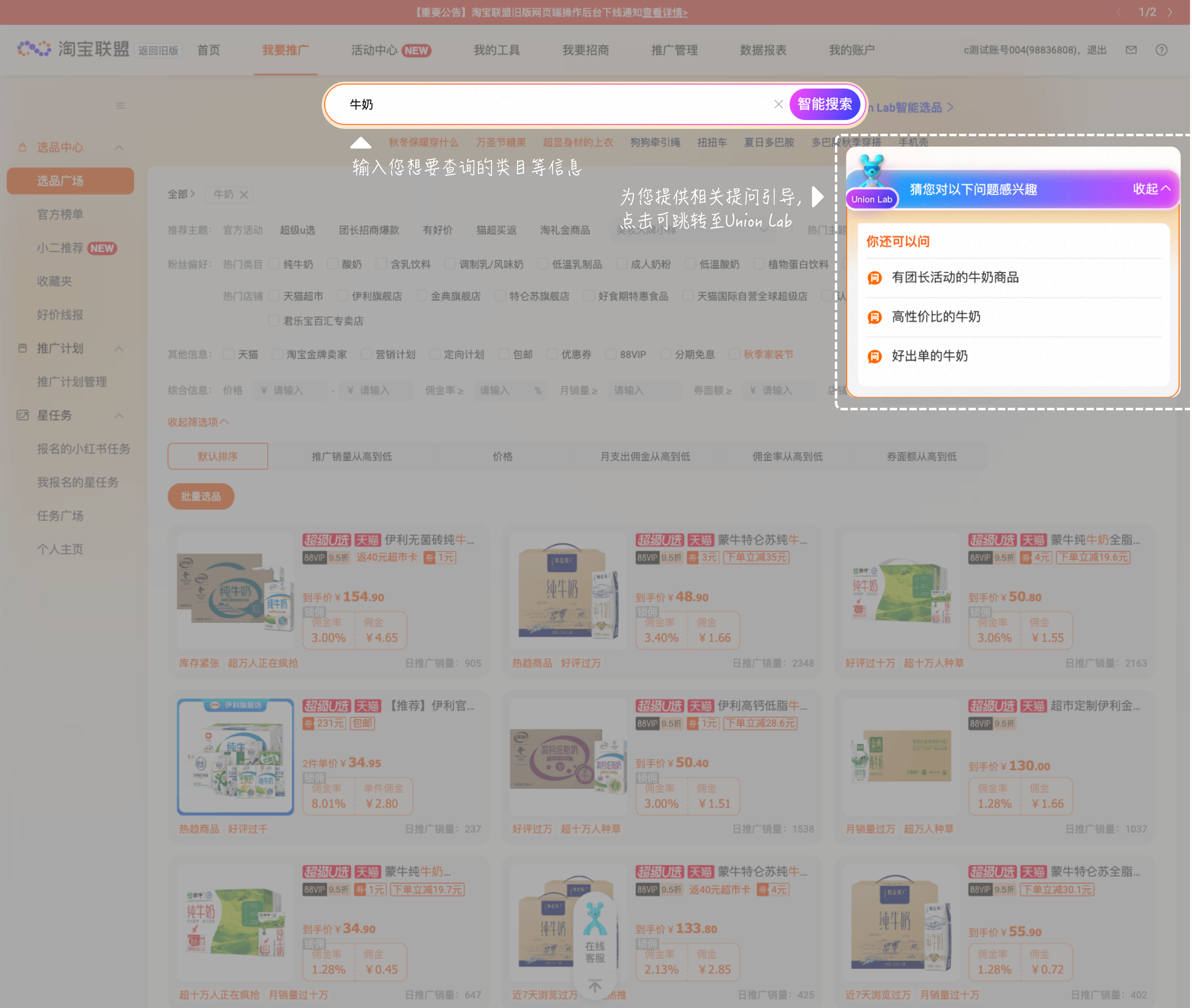
Task: Check the 酸奶 category checkbox
Action: tap(333, 263)
